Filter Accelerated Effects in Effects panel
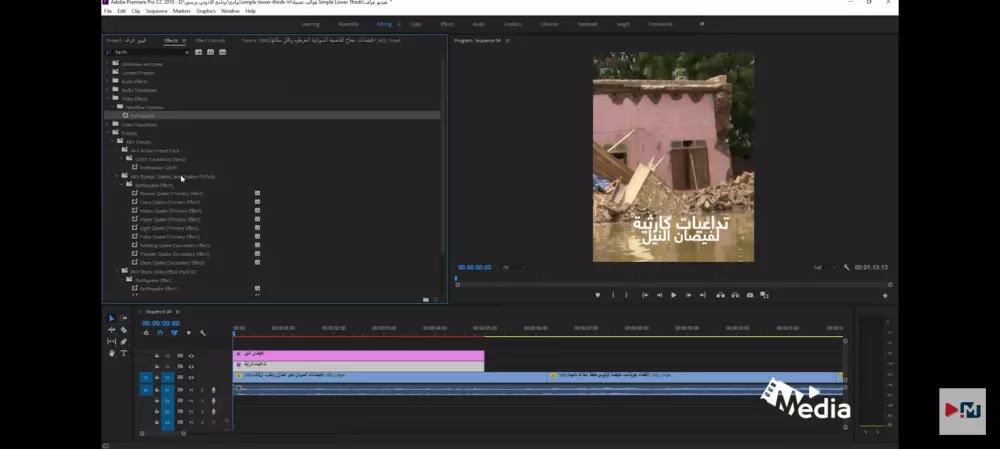1000x449 pixels. click(198, 52)
